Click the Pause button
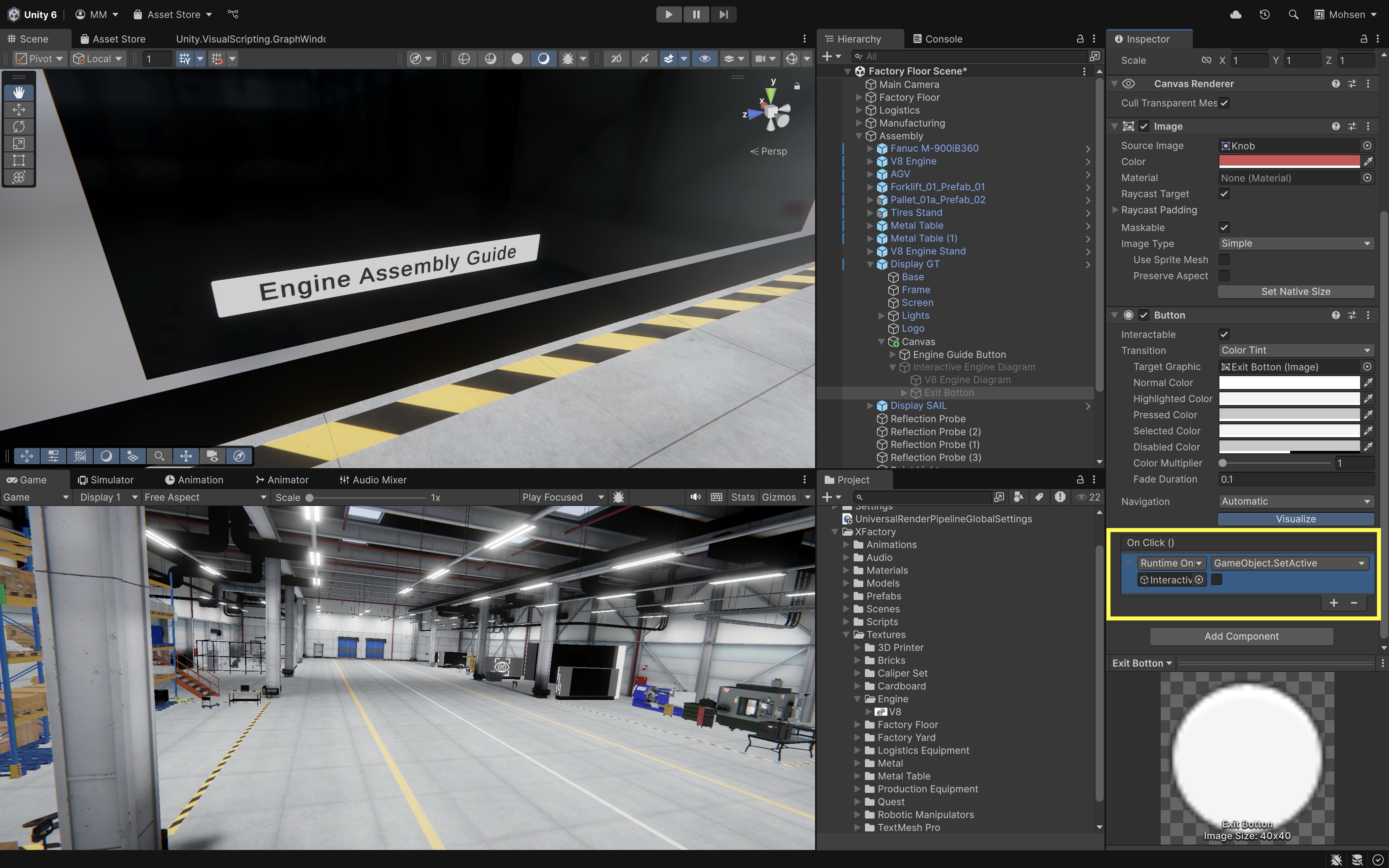This screenshot has width=1389, height=868. (696, 14)
